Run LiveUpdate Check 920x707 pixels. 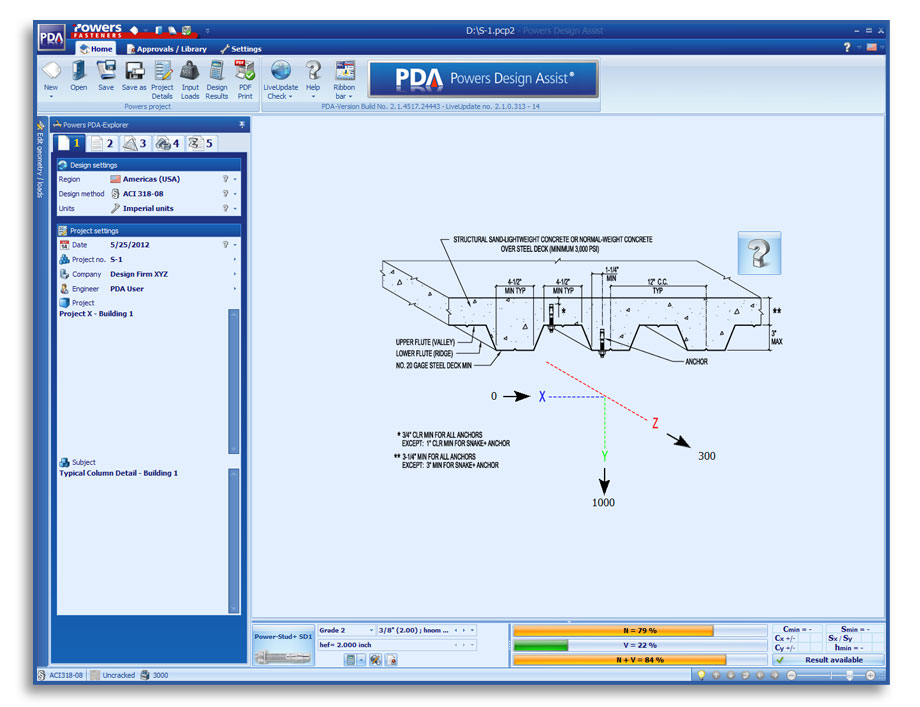pyautogui.click(x=281, y=72)
